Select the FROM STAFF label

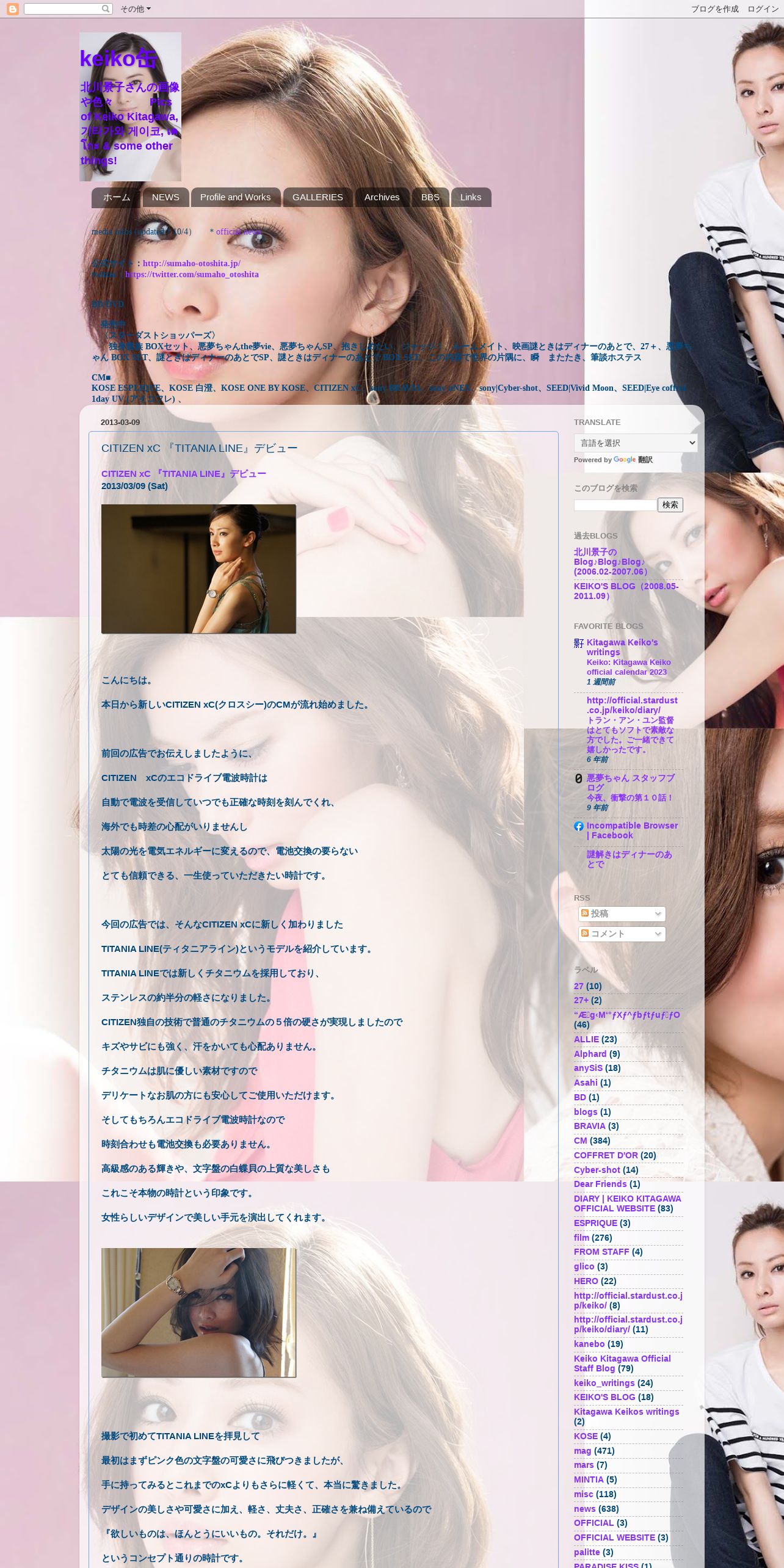point(601,1252)
